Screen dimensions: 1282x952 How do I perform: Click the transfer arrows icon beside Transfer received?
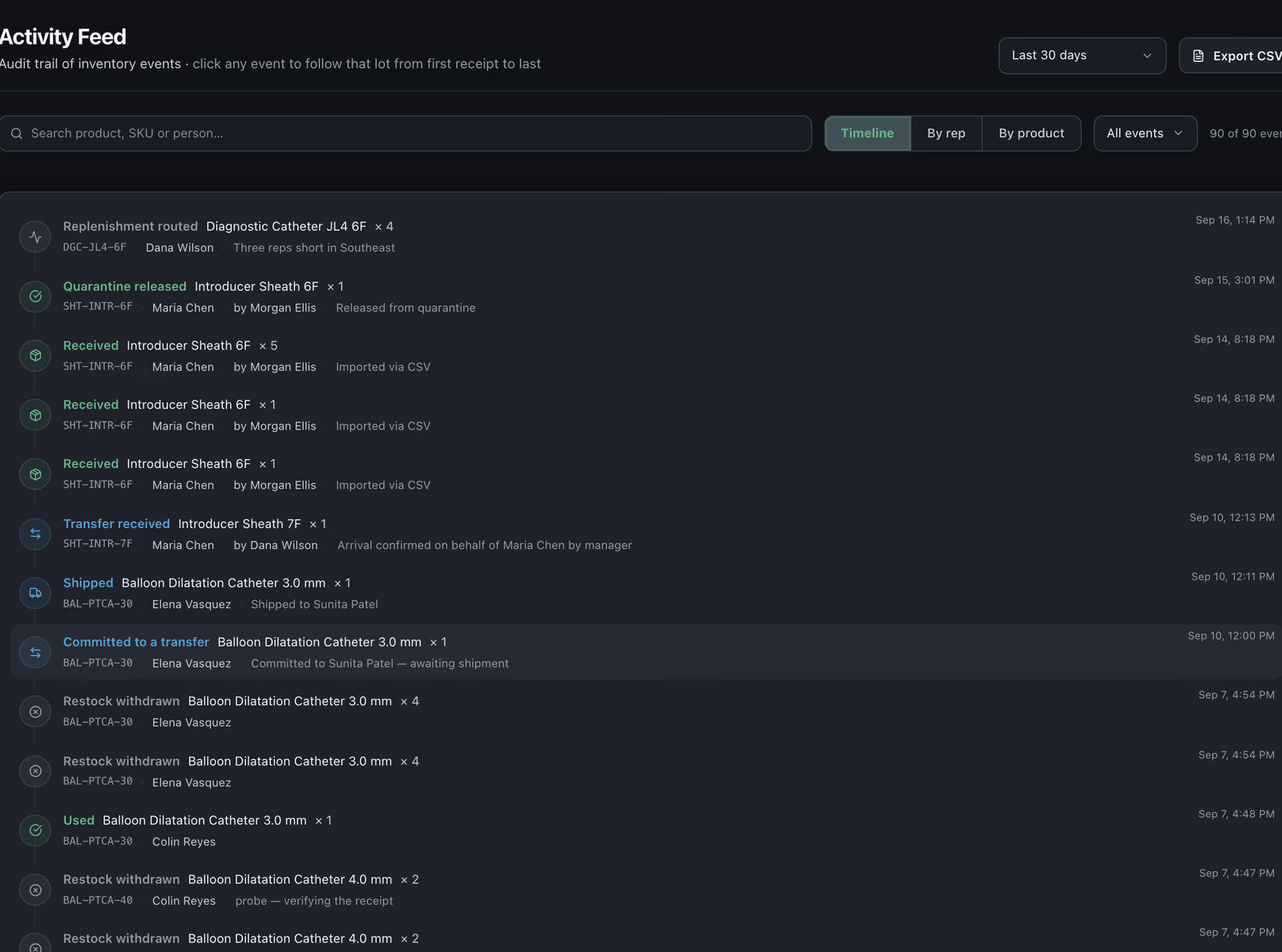tap(35, 534)
